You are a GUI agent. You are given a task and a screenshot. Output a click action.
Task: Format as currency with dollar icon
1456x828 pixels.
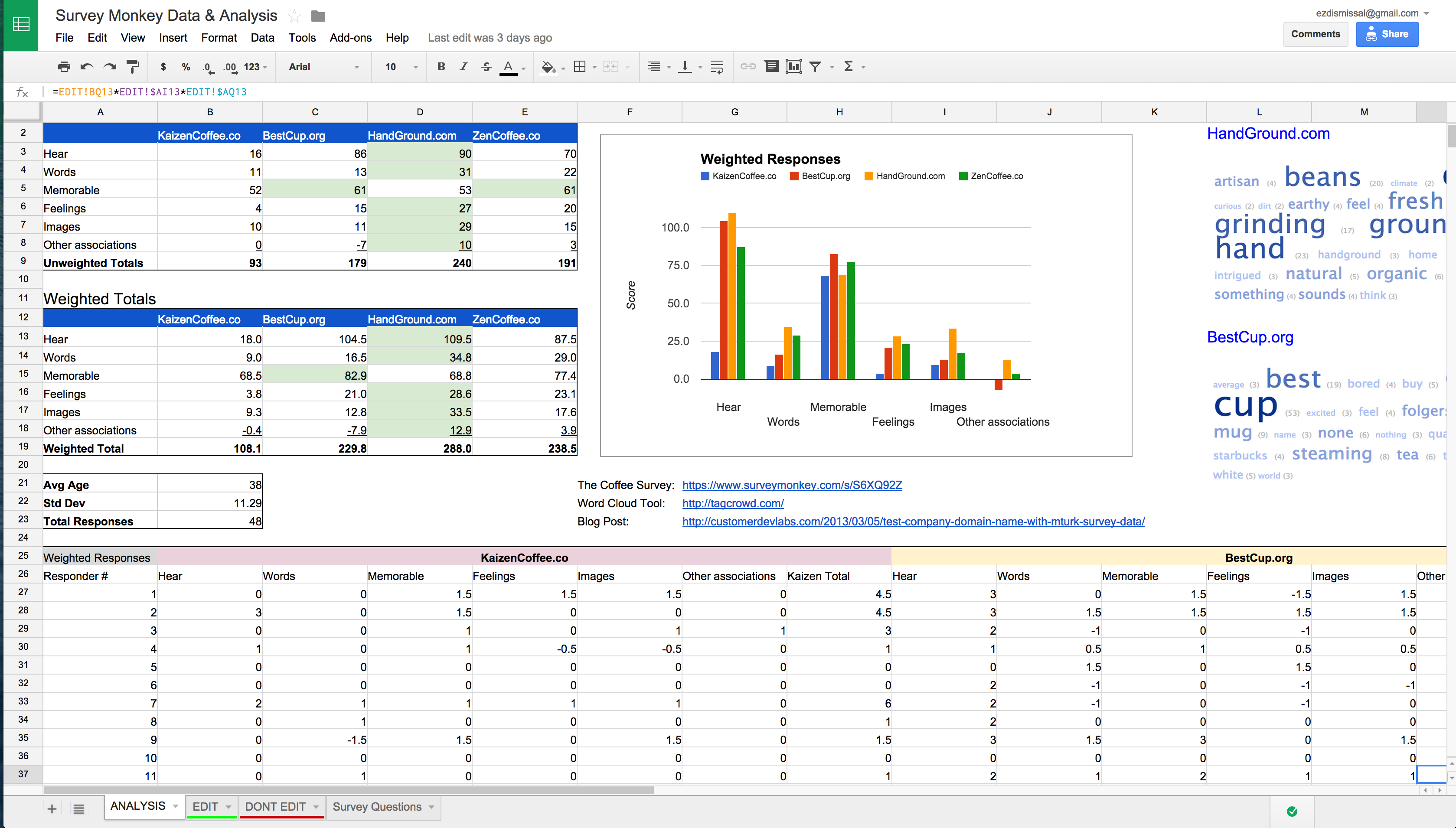pos(163,67)
